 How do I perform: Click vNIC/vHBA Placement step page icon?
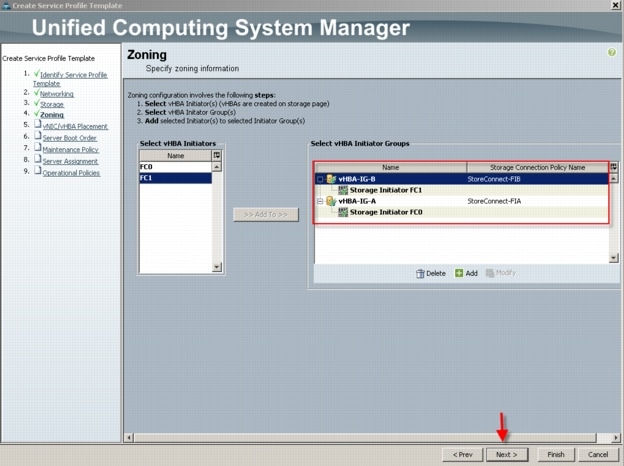(37, 124)
